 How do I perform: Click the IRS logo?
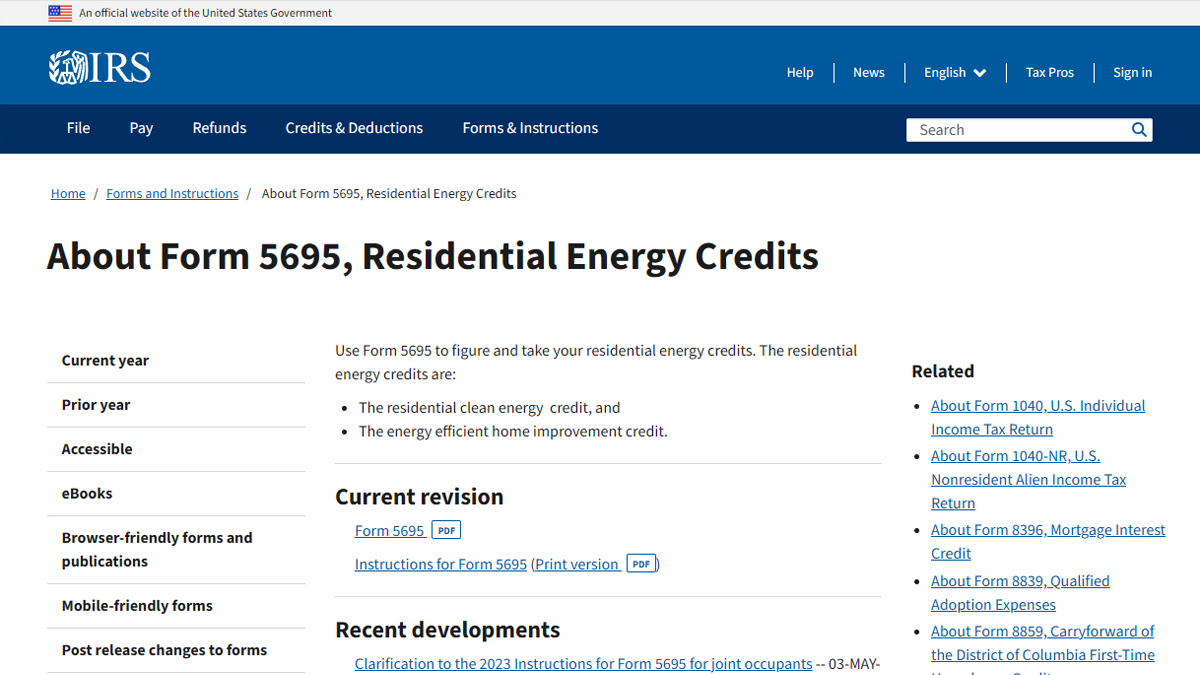[100, 68]
